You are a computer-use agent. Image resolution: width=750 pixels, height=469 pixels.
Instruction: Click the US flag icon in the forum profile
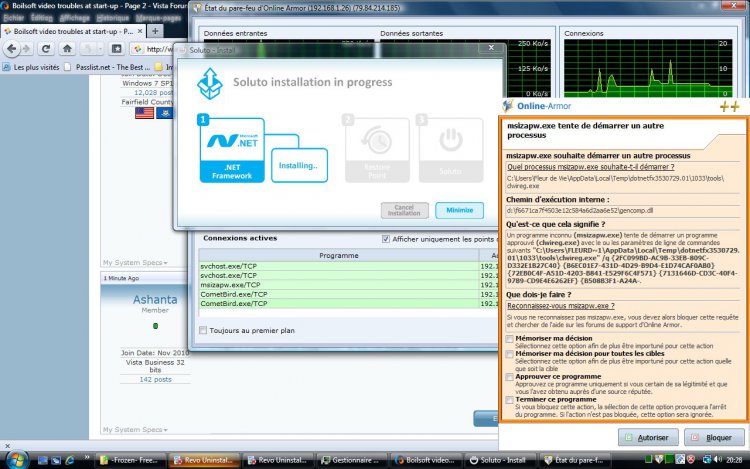144,113
